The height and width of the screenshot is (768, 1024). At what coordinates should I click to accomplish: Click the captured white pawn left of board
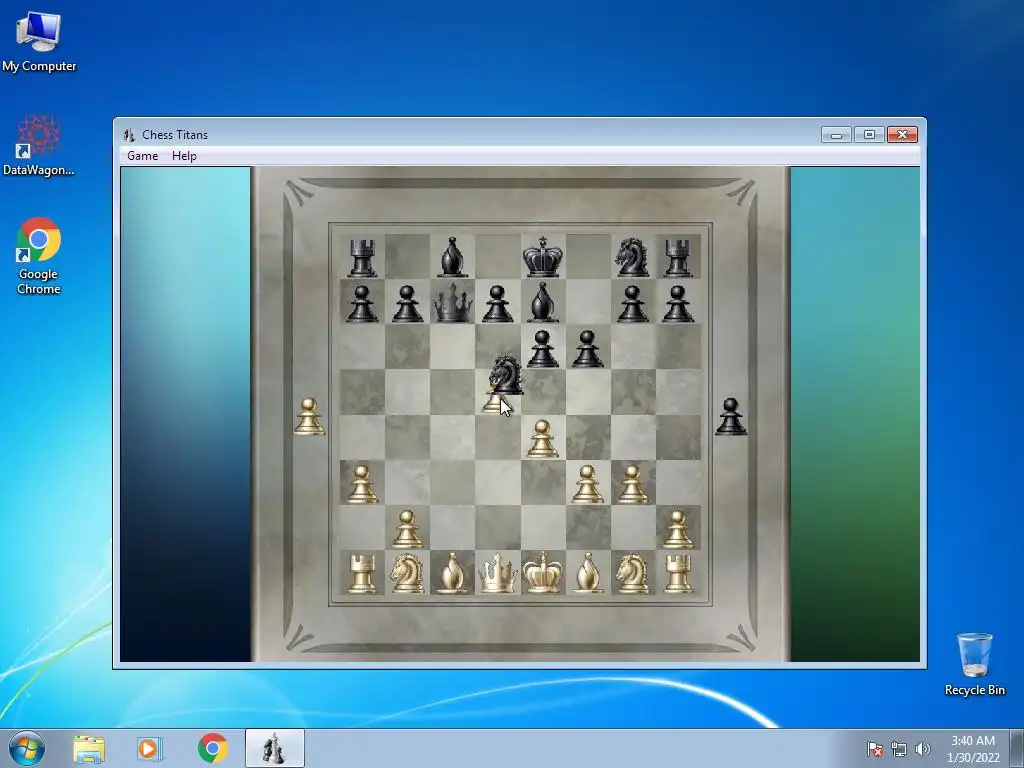(309, 417)
